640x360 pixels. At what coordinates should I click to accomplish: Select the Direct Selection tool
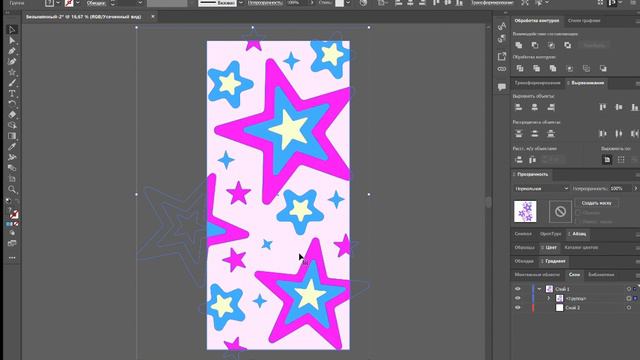[x=12, y=40]
